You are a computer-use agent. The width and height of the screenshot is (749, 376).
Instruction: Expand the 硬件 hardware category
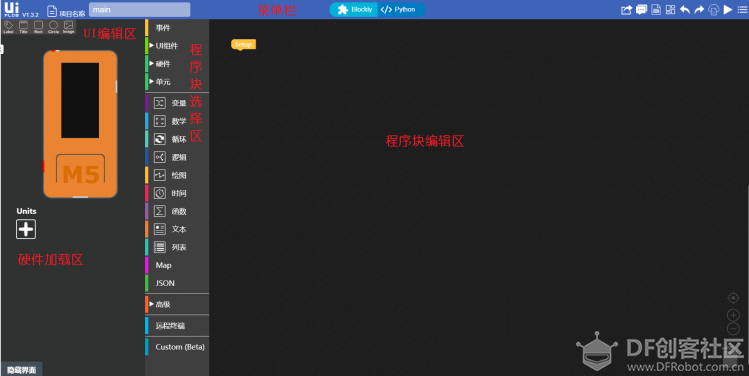[x=177, y=64]
